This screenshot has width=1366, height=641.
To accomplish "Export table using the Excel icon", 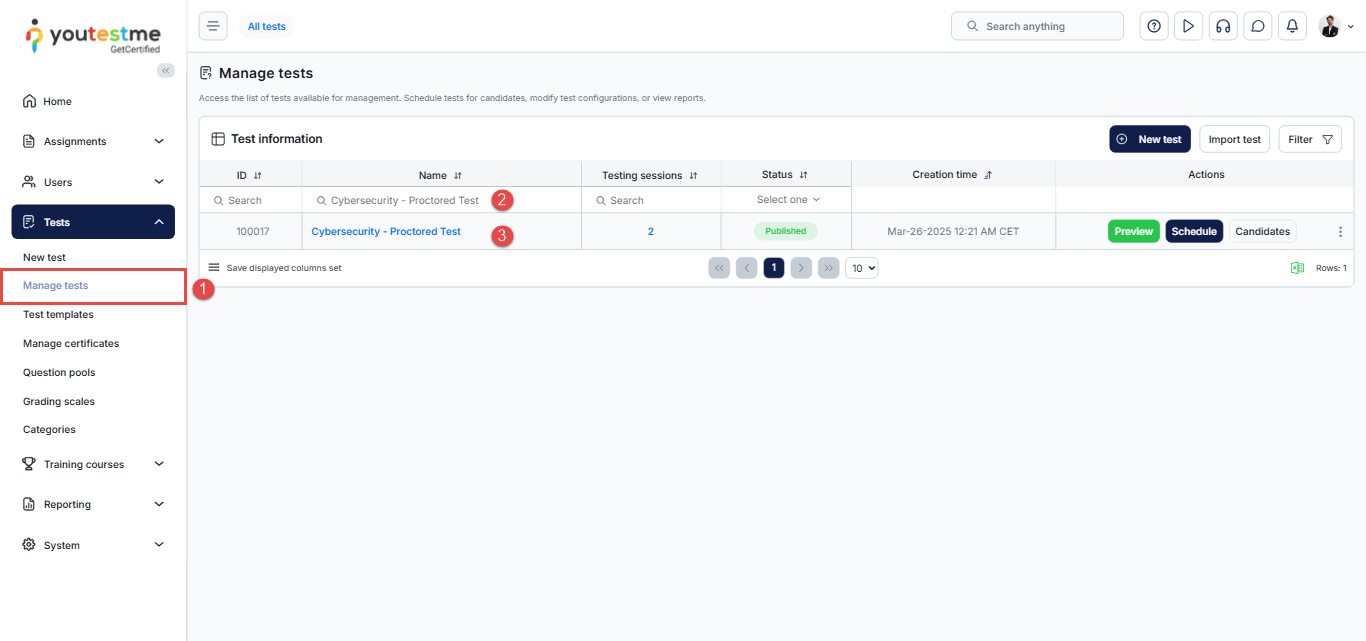I will click(x=1297, y=268).
